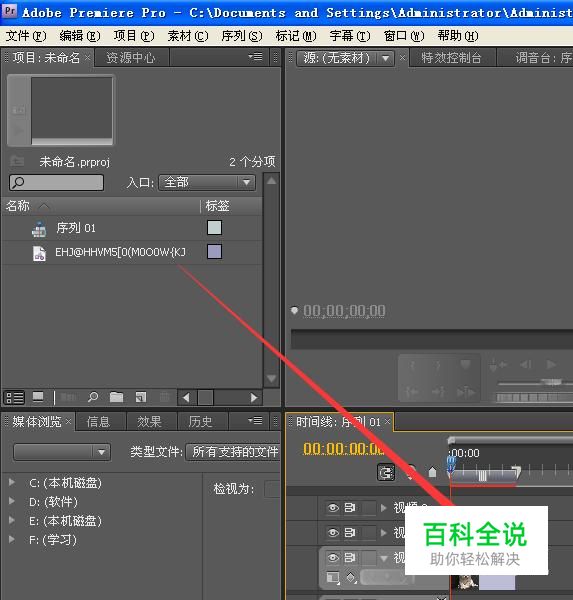Hide the top video track (视频 3) eye

tap(333, 508)
